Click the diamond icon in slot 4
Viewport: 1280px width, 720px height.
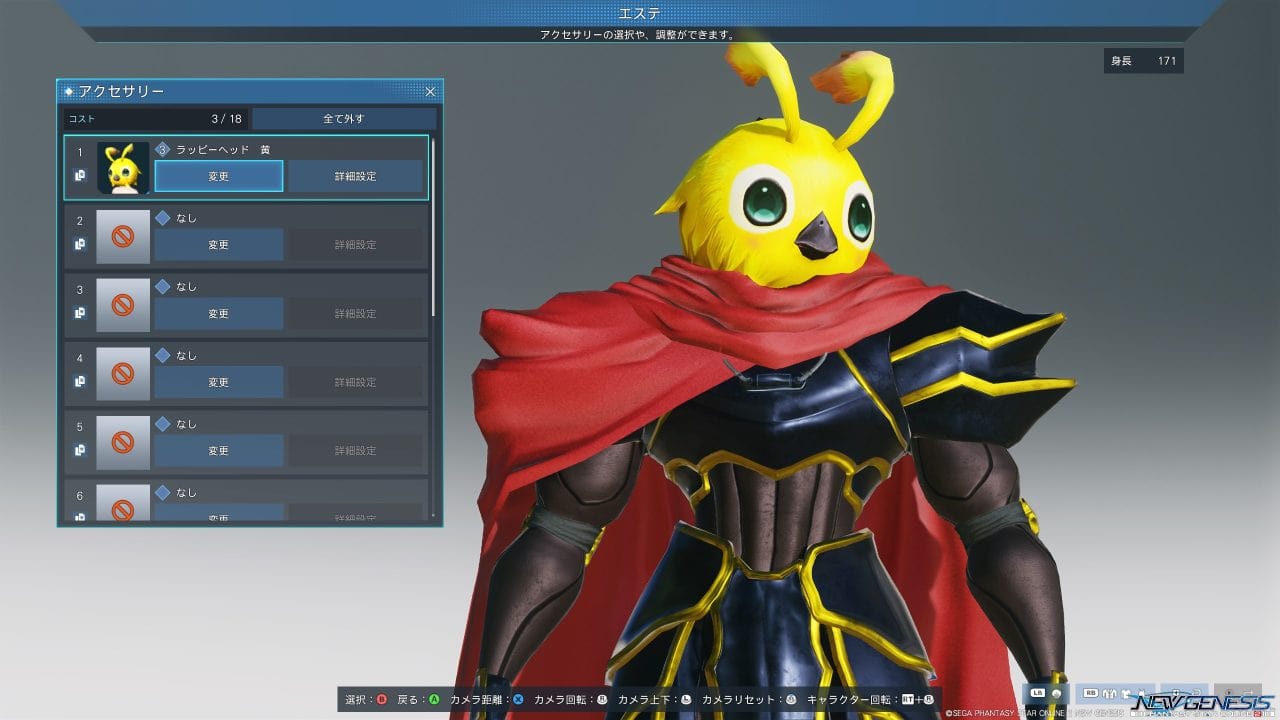tap(163, 355)
